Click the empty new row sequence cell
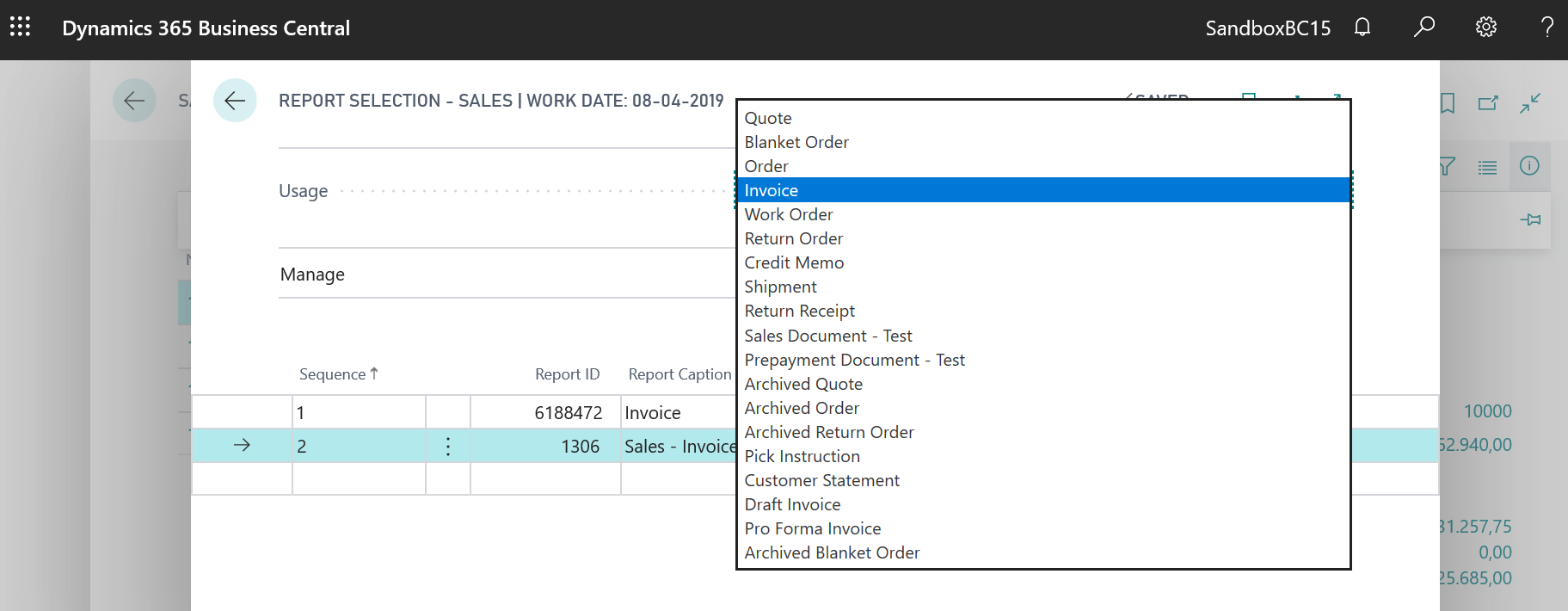The height and width of the screenshot is (611, 1568). point(359,479)
